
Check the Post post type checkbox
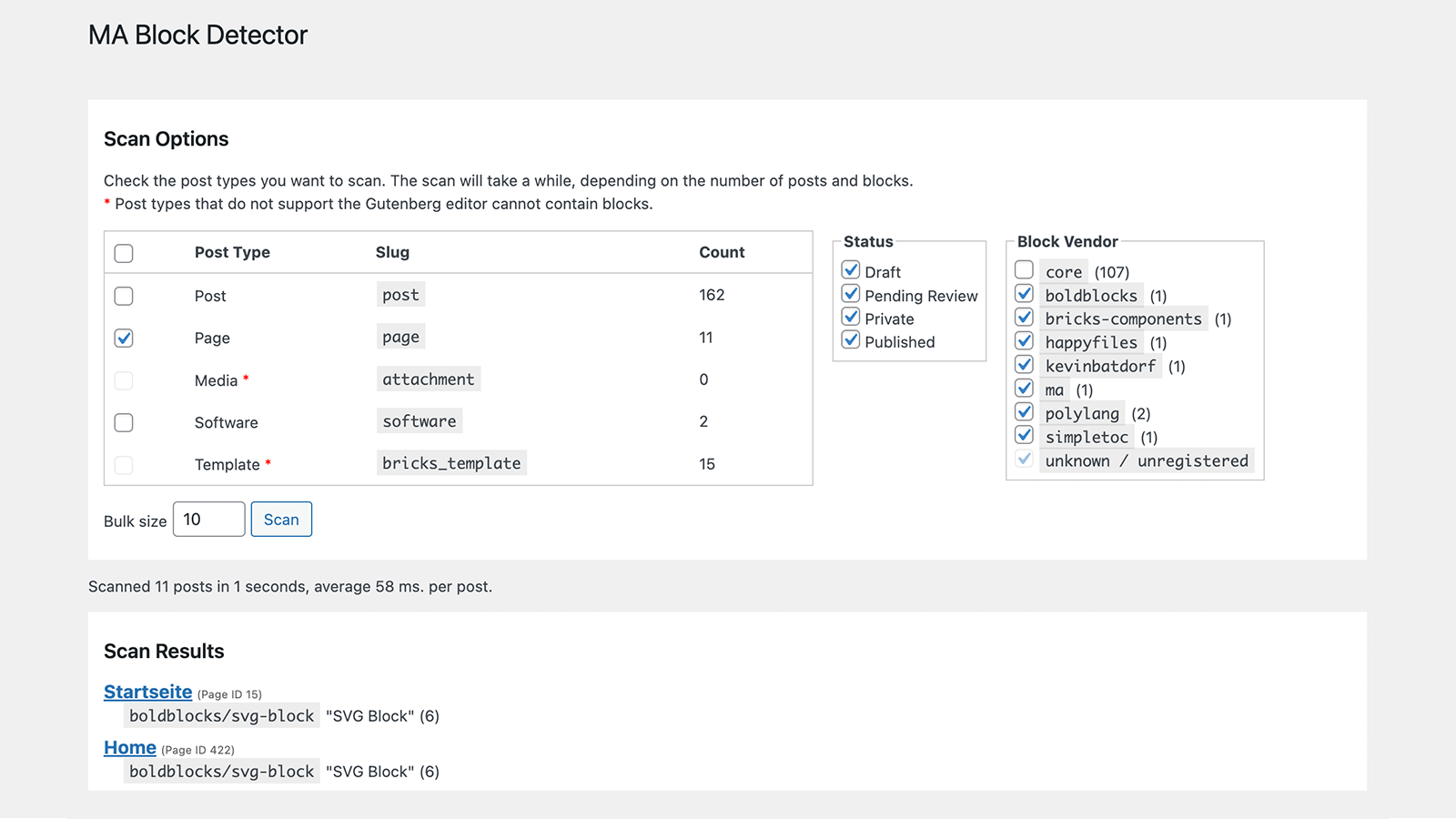tap(124, 296)
